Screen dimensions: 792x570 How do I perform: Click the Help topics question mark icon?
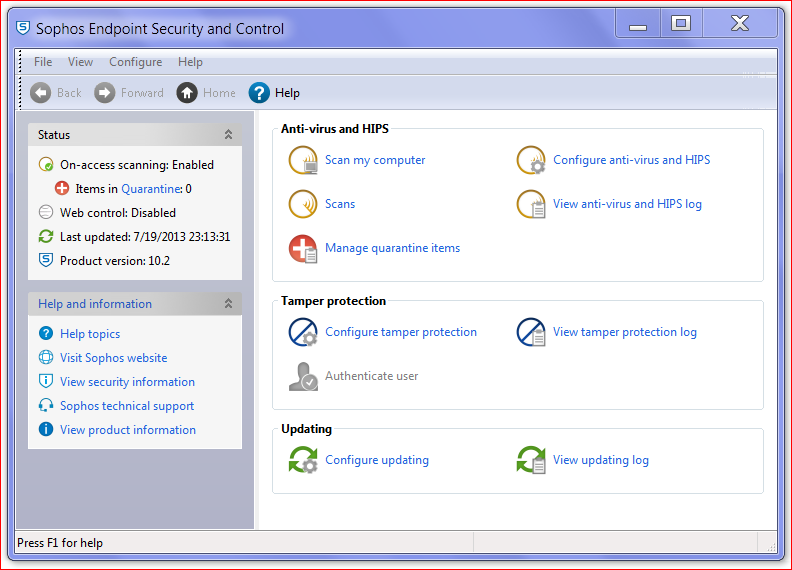point(46,334)
